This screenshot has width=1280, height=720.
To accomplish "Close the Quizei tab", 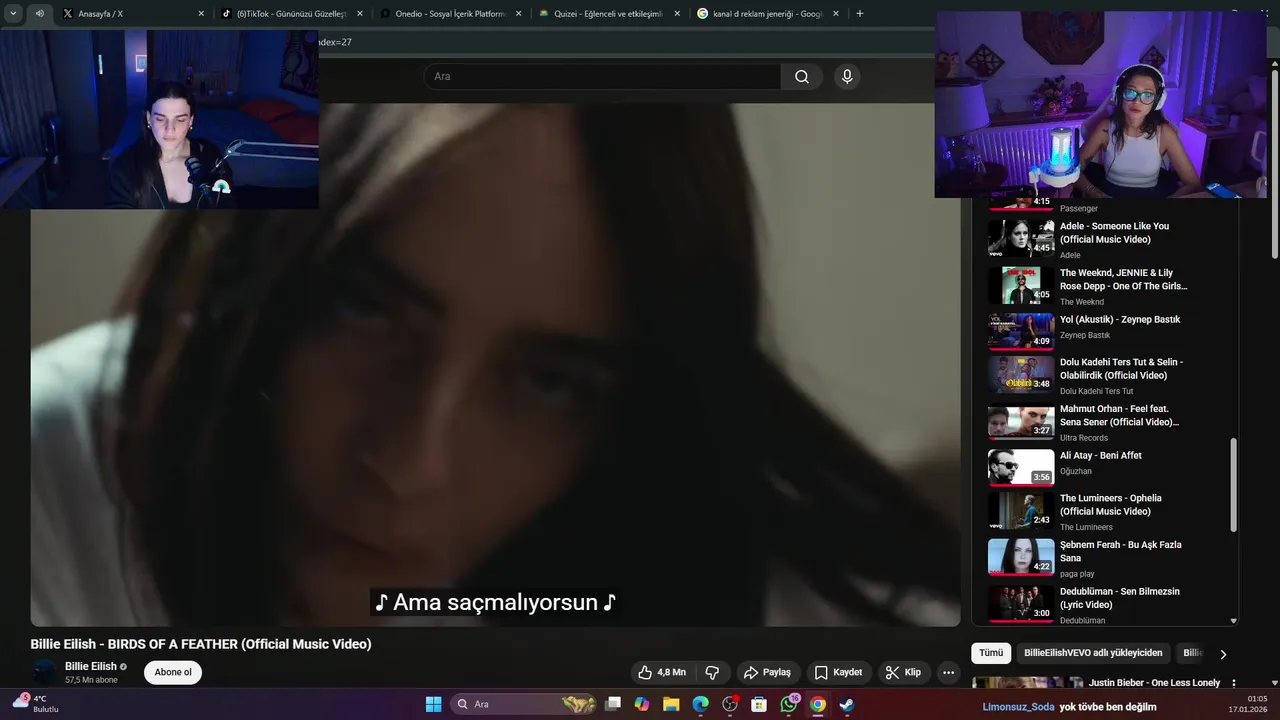I will point(677,14).
